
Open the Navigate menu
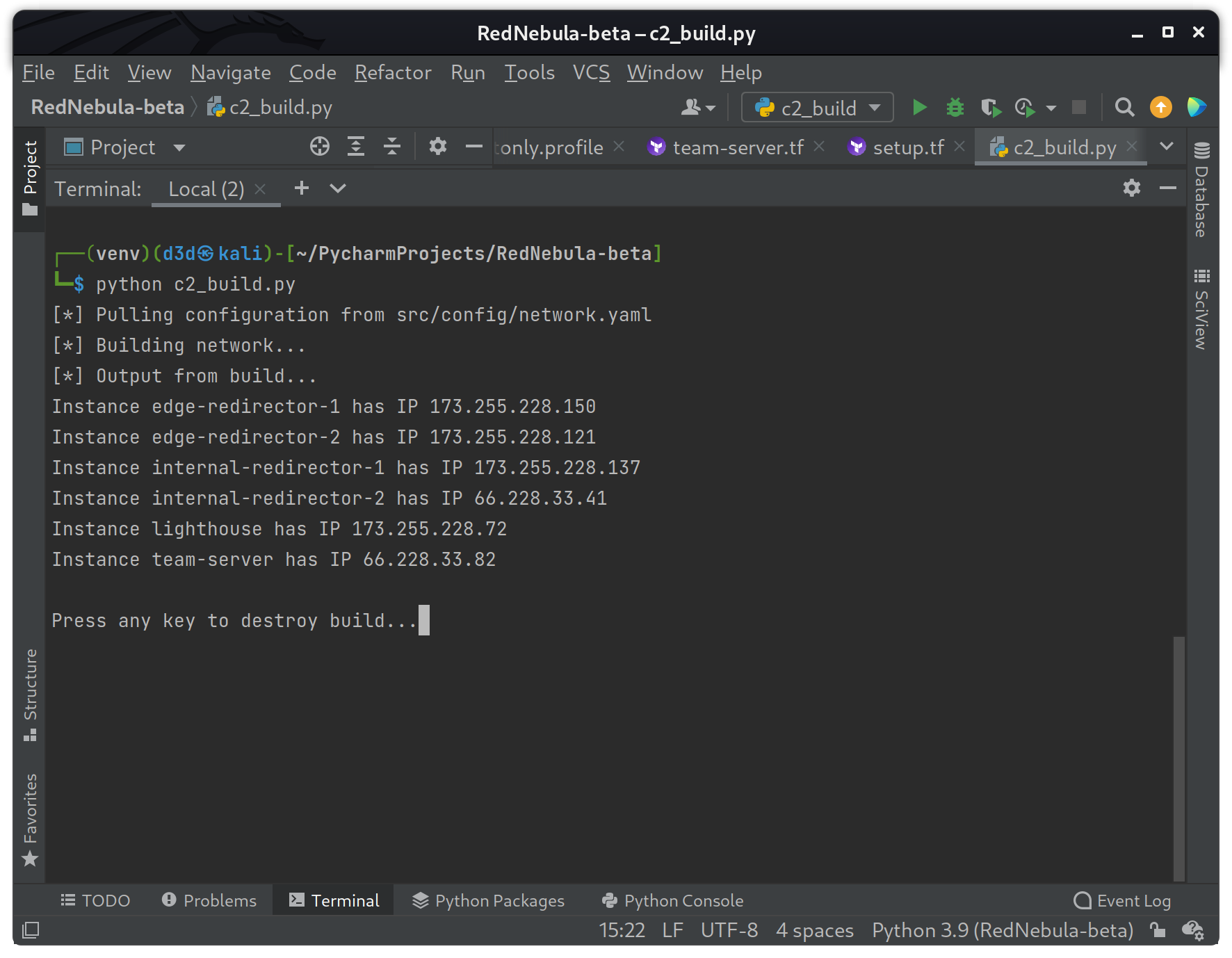point(231,72)
